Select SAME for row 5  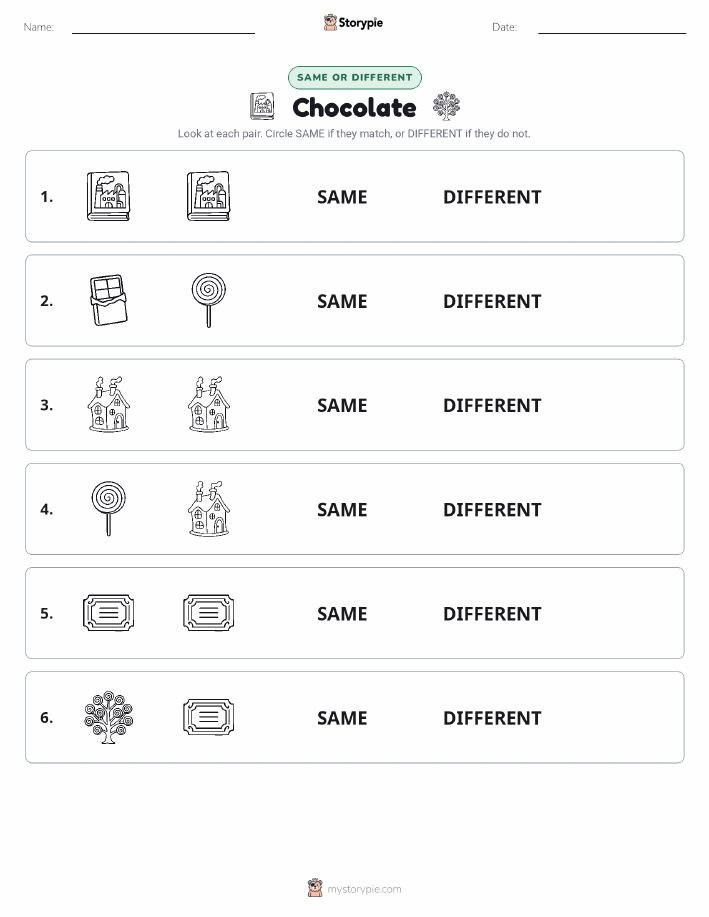(342, 613)
